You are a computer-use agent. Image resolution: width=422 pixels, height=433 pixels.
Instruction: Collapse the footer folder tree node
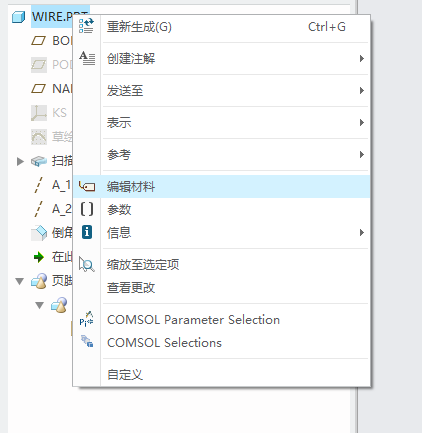20,281
